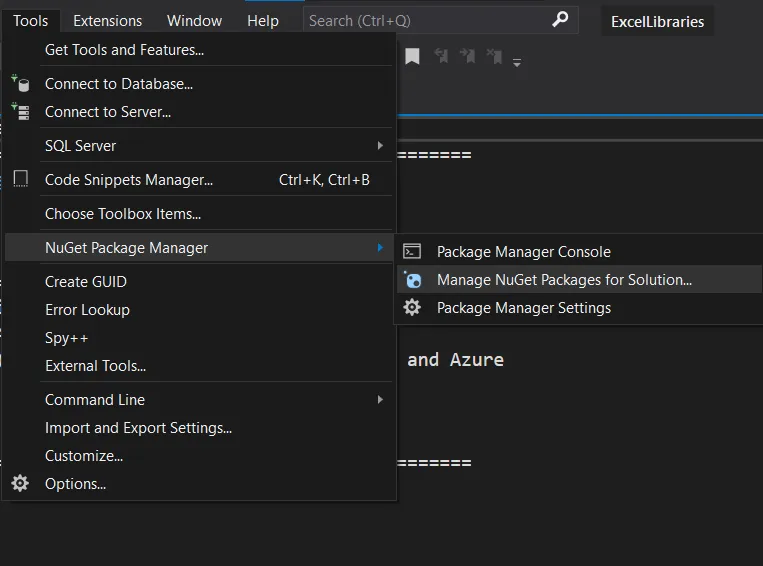The width and height of the screenshot is (763, 566).
Task: Click the ExcelLibraries solution name button
Action: pos(657,21)
